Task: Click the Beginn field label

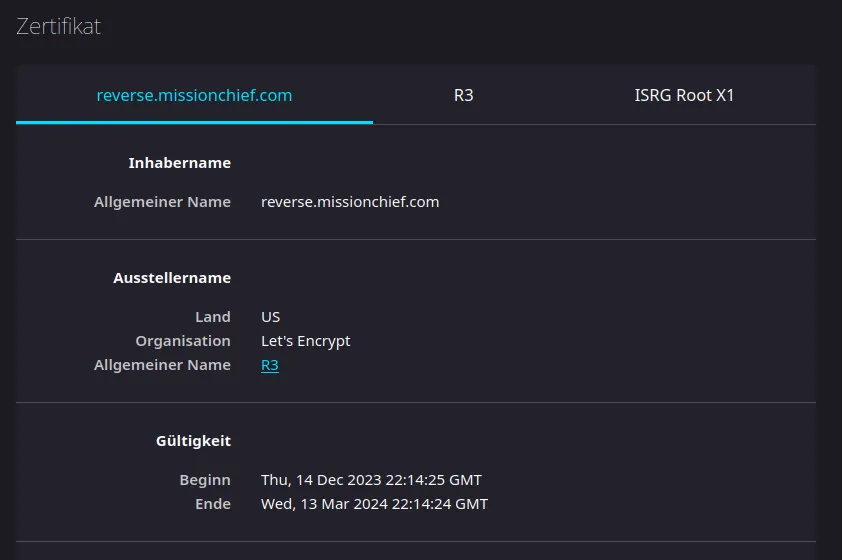Action: (x=205, y=480)
